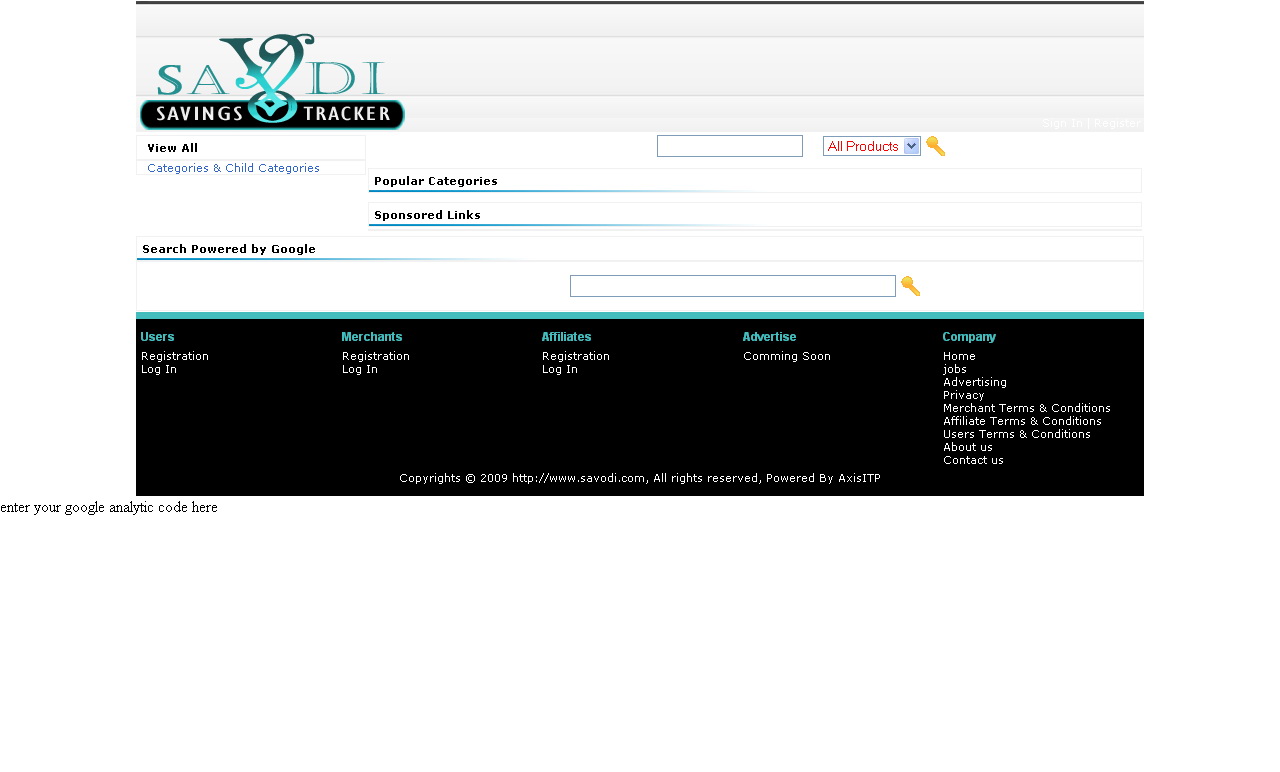Click the Company footer column heading
This screenshot has height=772, width=1280.
click(969, 337)
